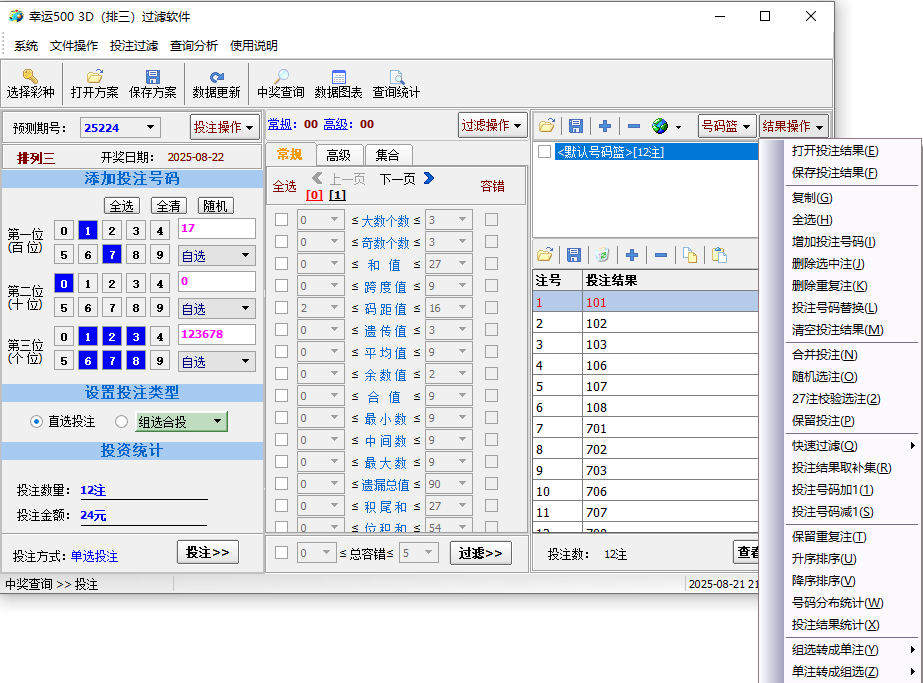Open the 数据图表 chart tool
The height and width of the screenshot is (683, 923).
pyautogui.click(x=338, y=77)
